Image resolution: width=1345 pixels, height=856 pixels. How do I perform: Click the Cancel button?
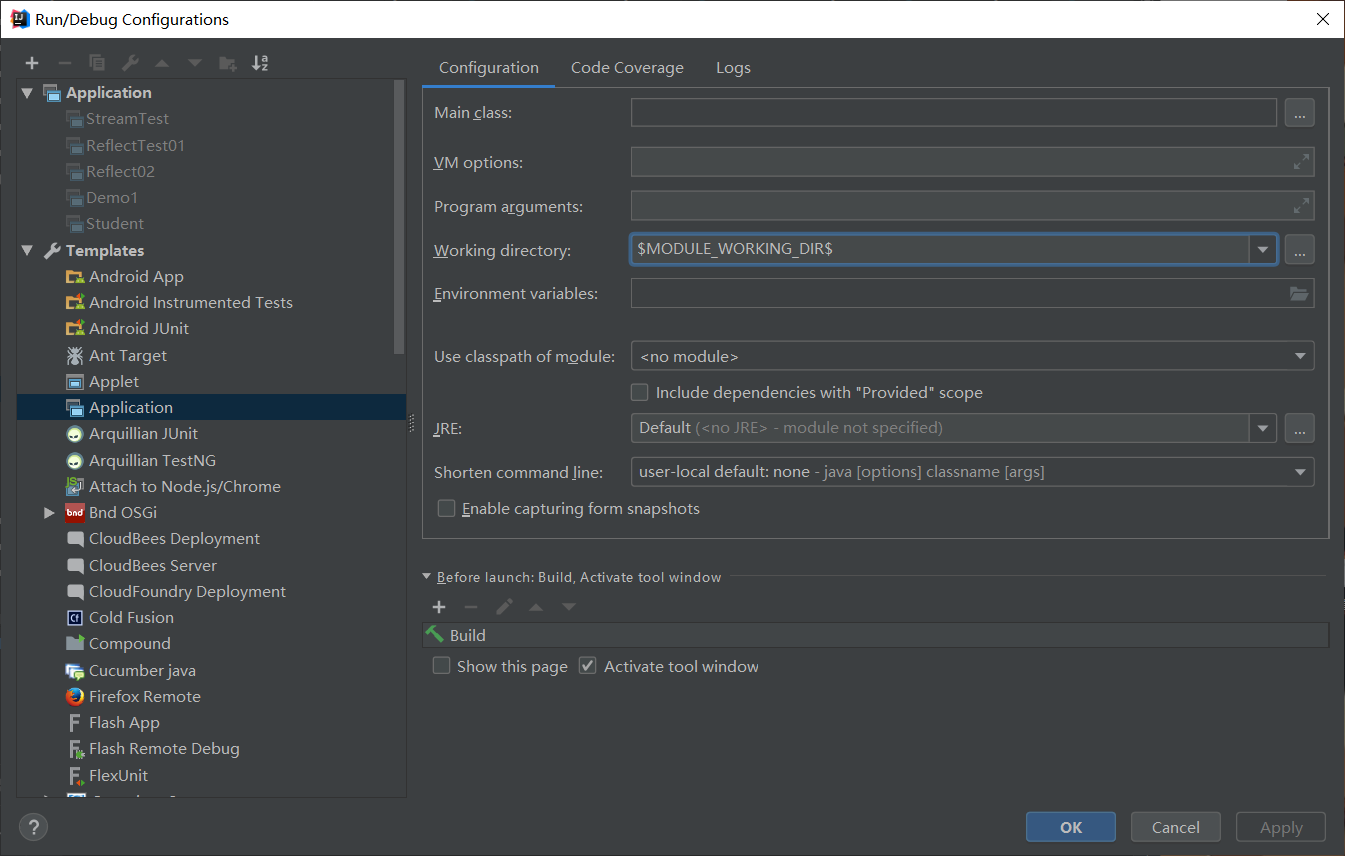(x=1175, y=827)
